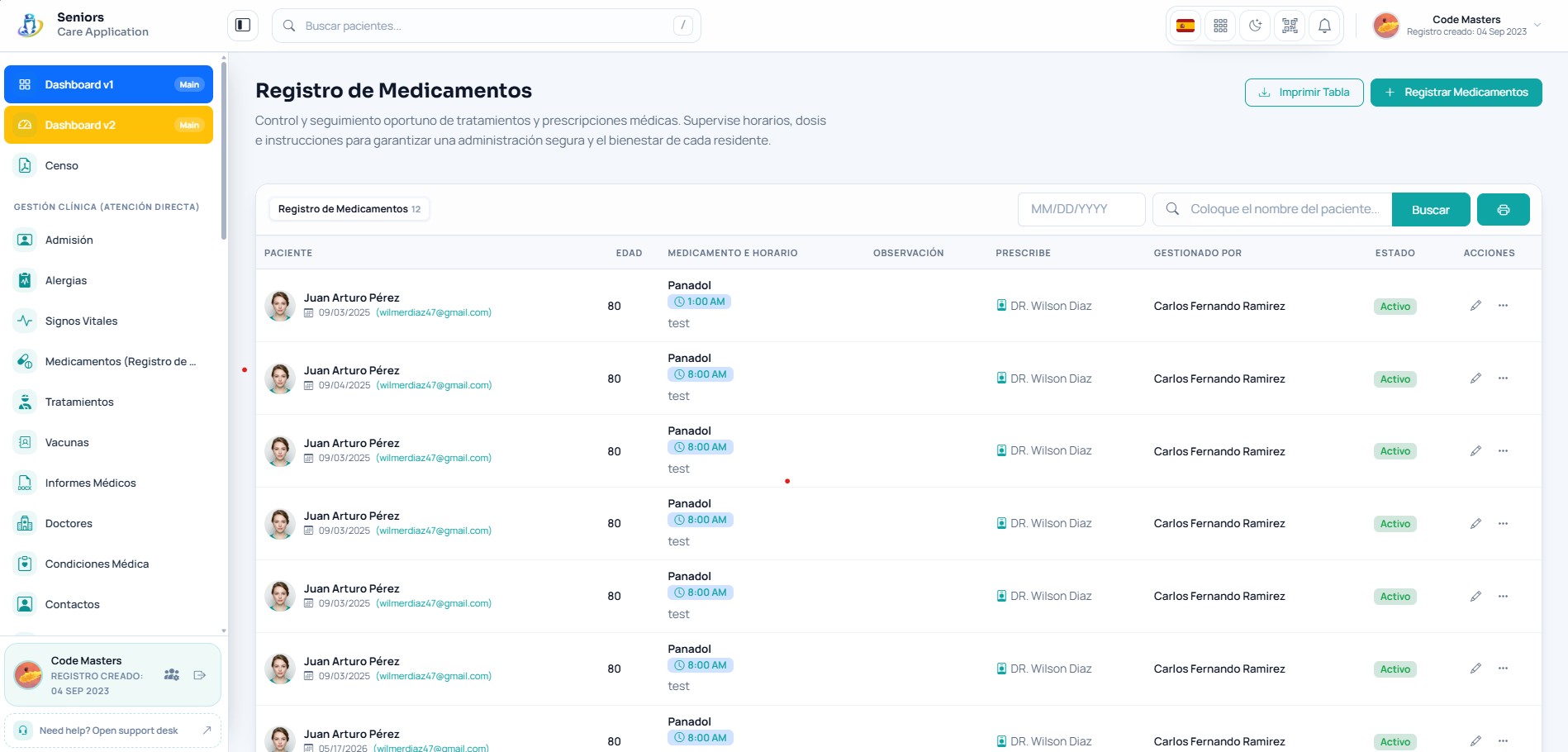Click the Buscar button
Screen dimensions: 1568x752
[x=1430, y=209]
